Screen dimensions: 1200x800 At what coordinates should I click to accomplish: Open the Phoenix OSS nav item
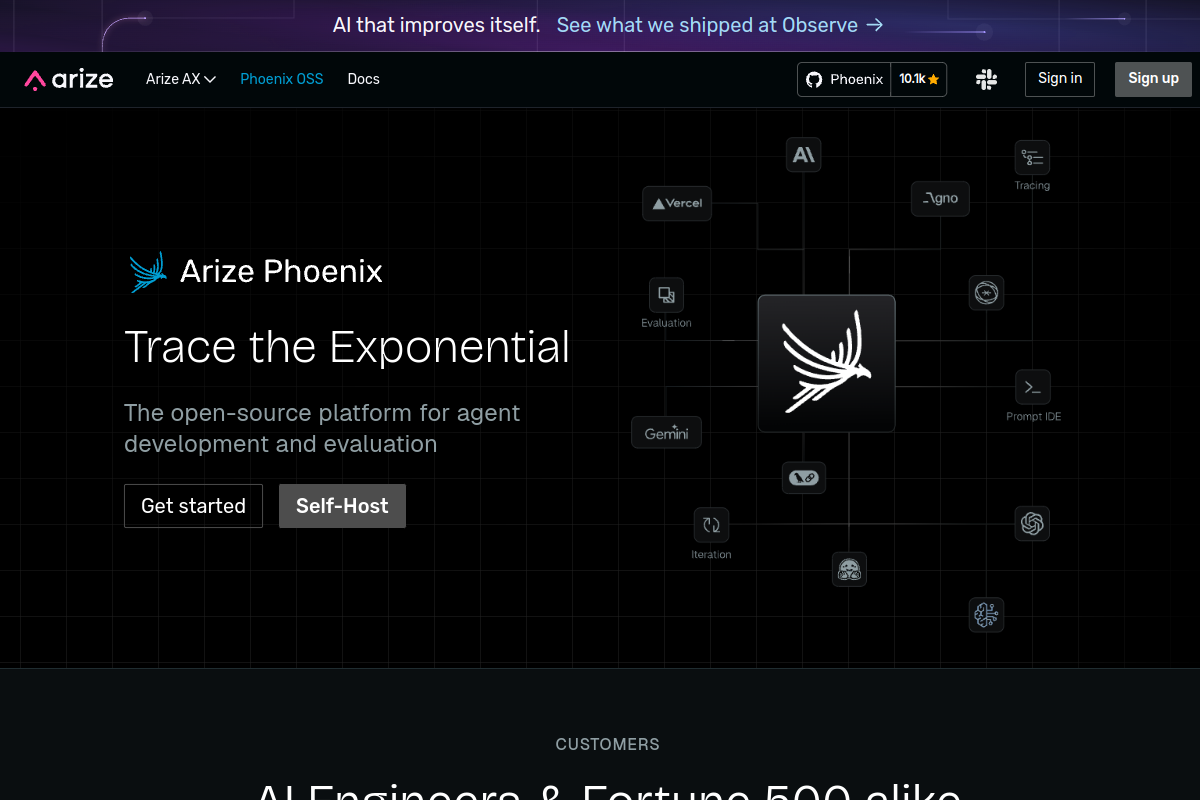click(282, 79)
